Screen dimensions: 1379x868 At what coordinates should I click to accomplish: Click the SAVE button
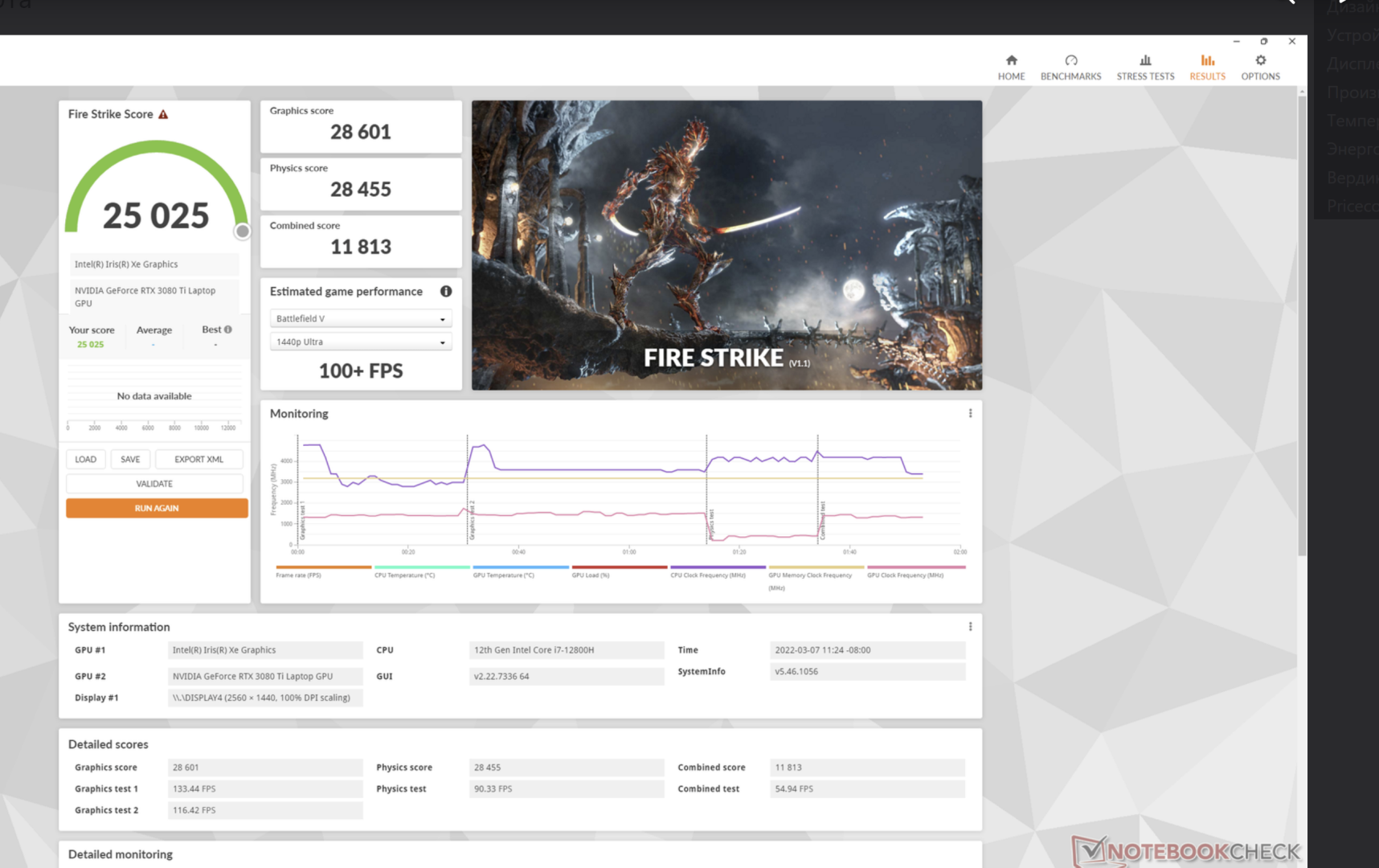tap(130, 460)
